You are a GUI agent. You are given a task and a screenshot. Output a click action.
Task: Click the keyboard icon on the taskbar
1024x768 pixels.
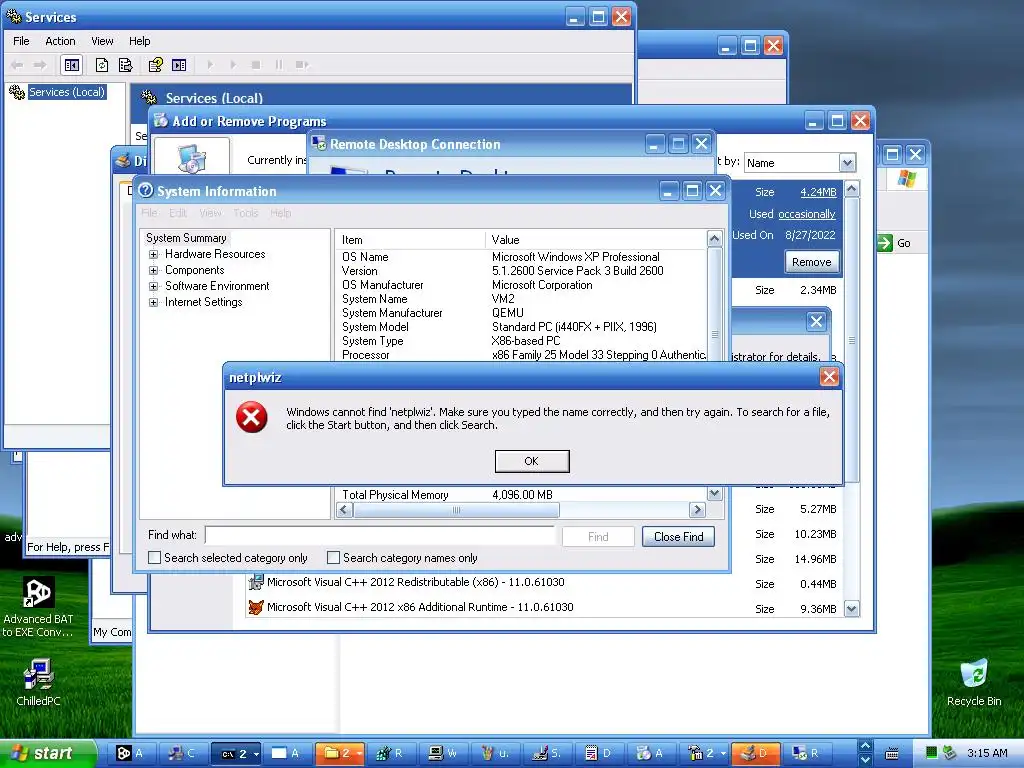click(x=891, y=754)
